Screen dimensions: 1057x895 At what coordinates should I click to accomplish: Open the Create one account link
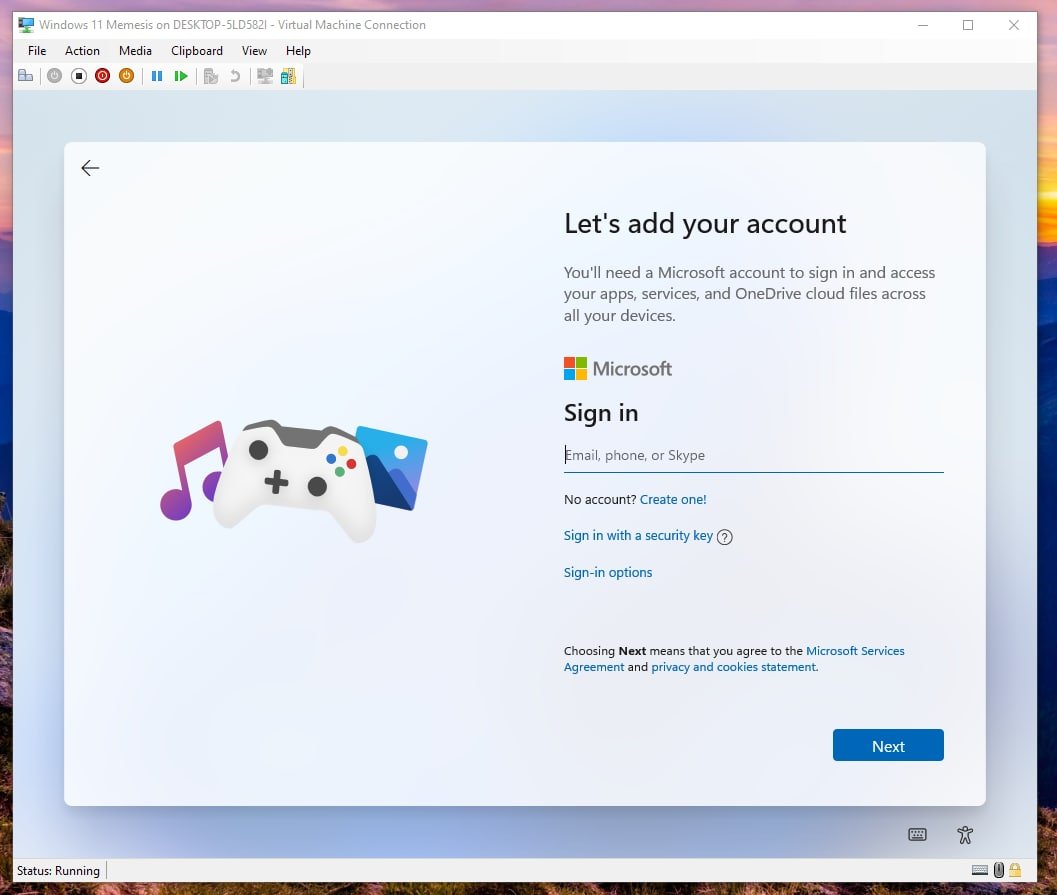673,499
